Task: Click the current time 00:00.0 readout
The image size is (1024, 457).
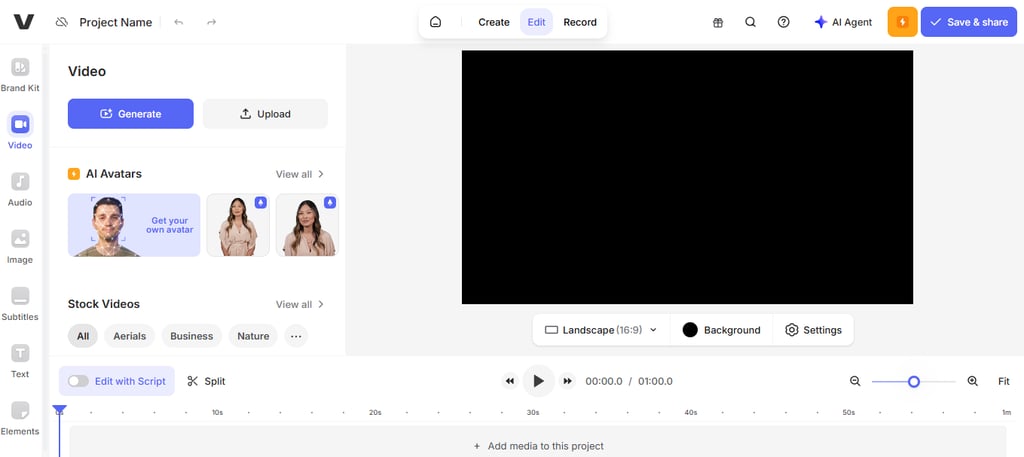Action: (x=603, y=381)
